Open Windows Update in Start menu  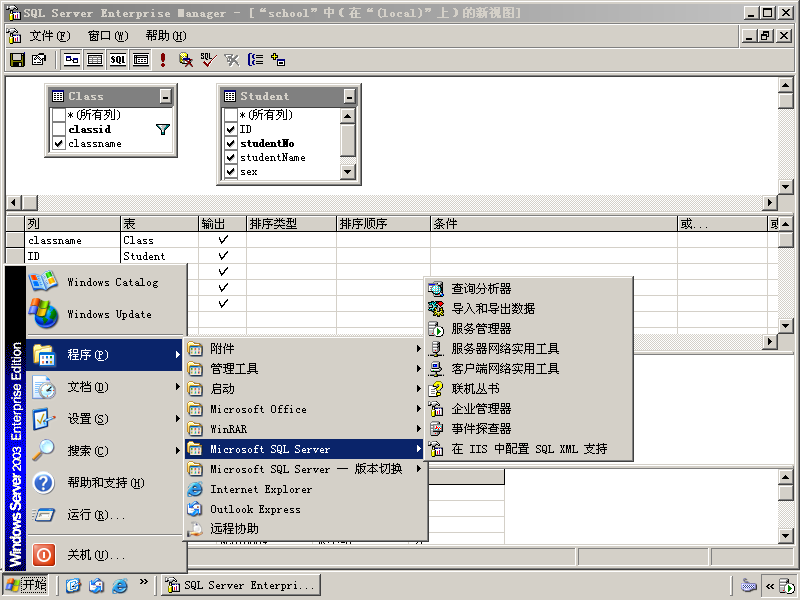point(106,314)
